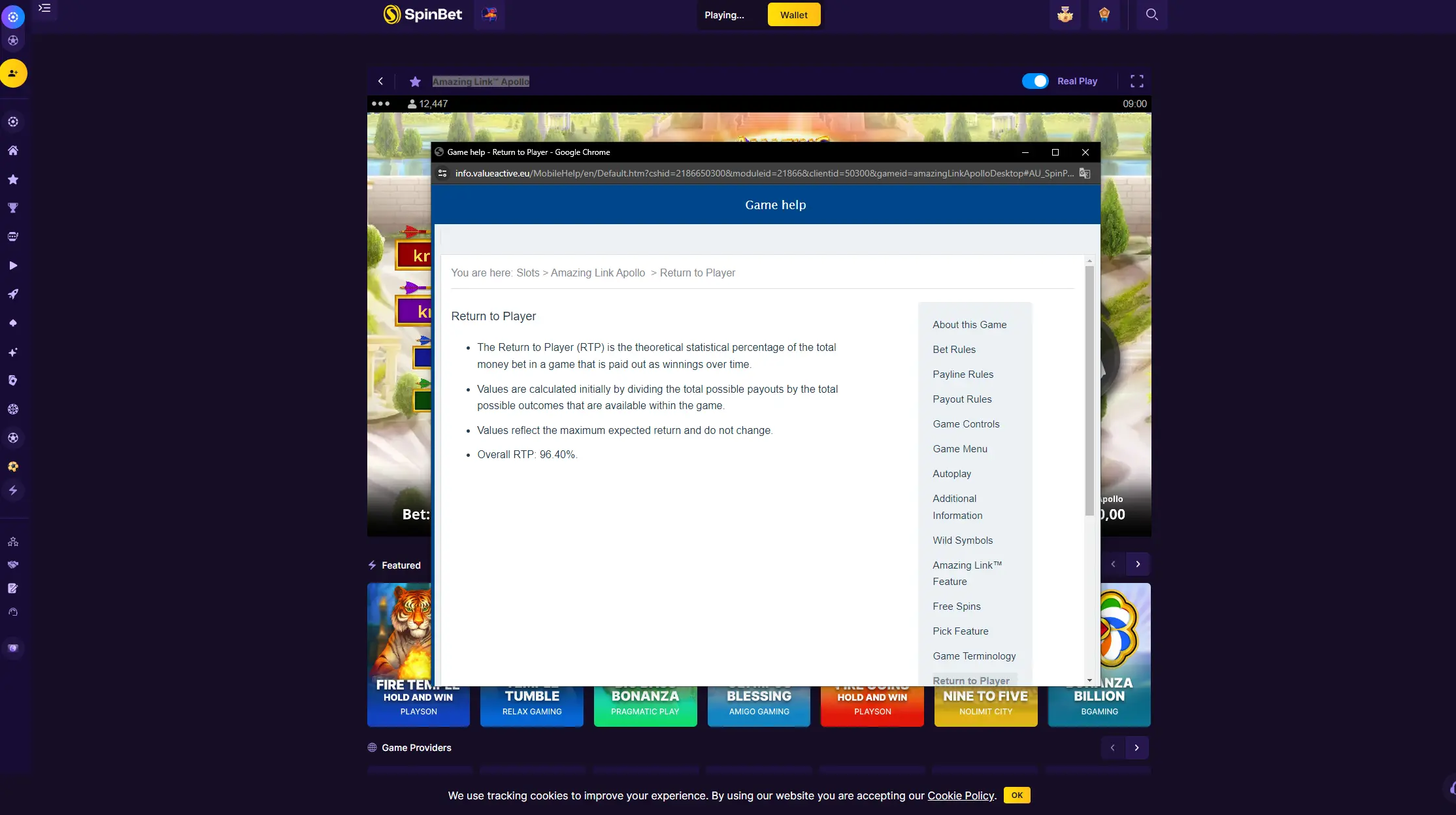Show previous Featured games with left arrow
Image resolution: width=1456 pixels, height=815 pixels.
pos(1113,564)
